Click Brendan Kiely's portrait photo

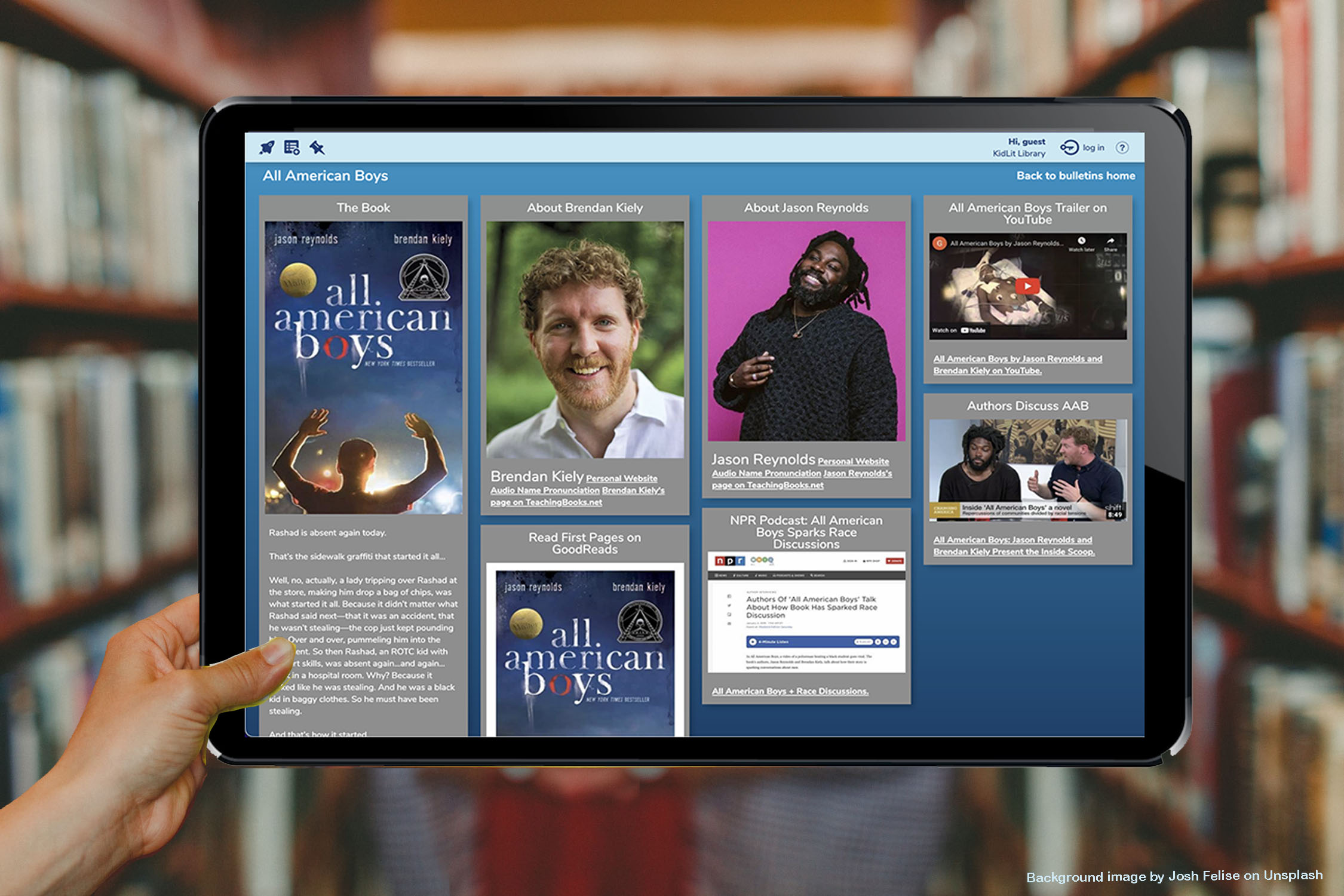point(585,340)
